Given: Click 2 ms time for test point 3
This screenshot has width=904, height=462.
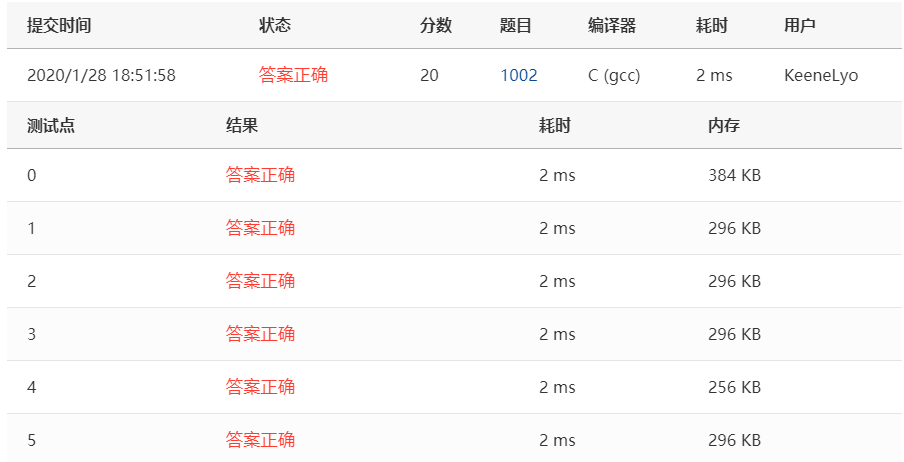Looking at the screenshot, I should click(x=558, y=335).
